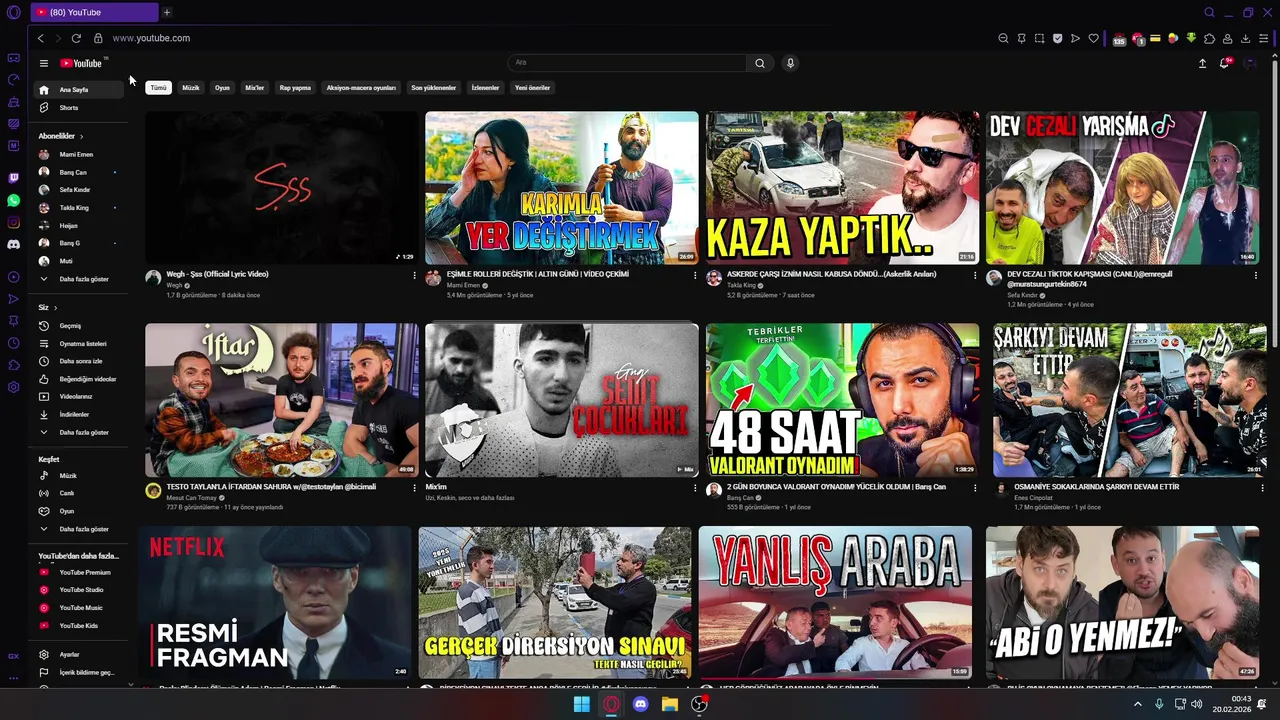Open the Siz section chevron

[55, 308]
